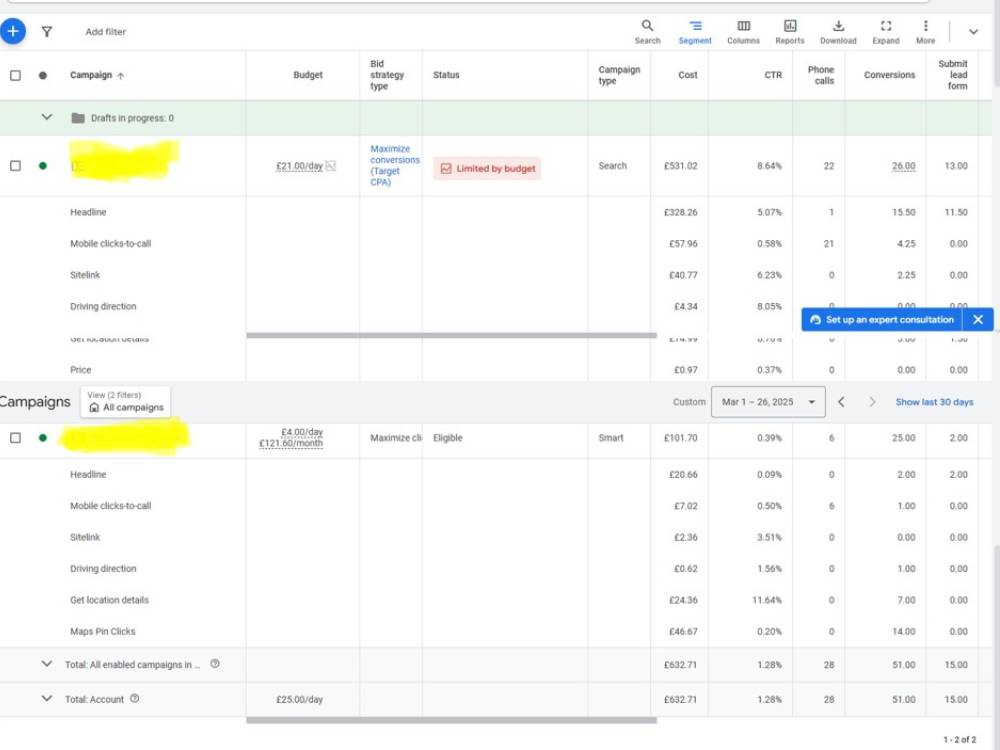Click green status dot of Search campaign
The width and height of the screenshot is (1000, 750).
click(x=43, y=166)
